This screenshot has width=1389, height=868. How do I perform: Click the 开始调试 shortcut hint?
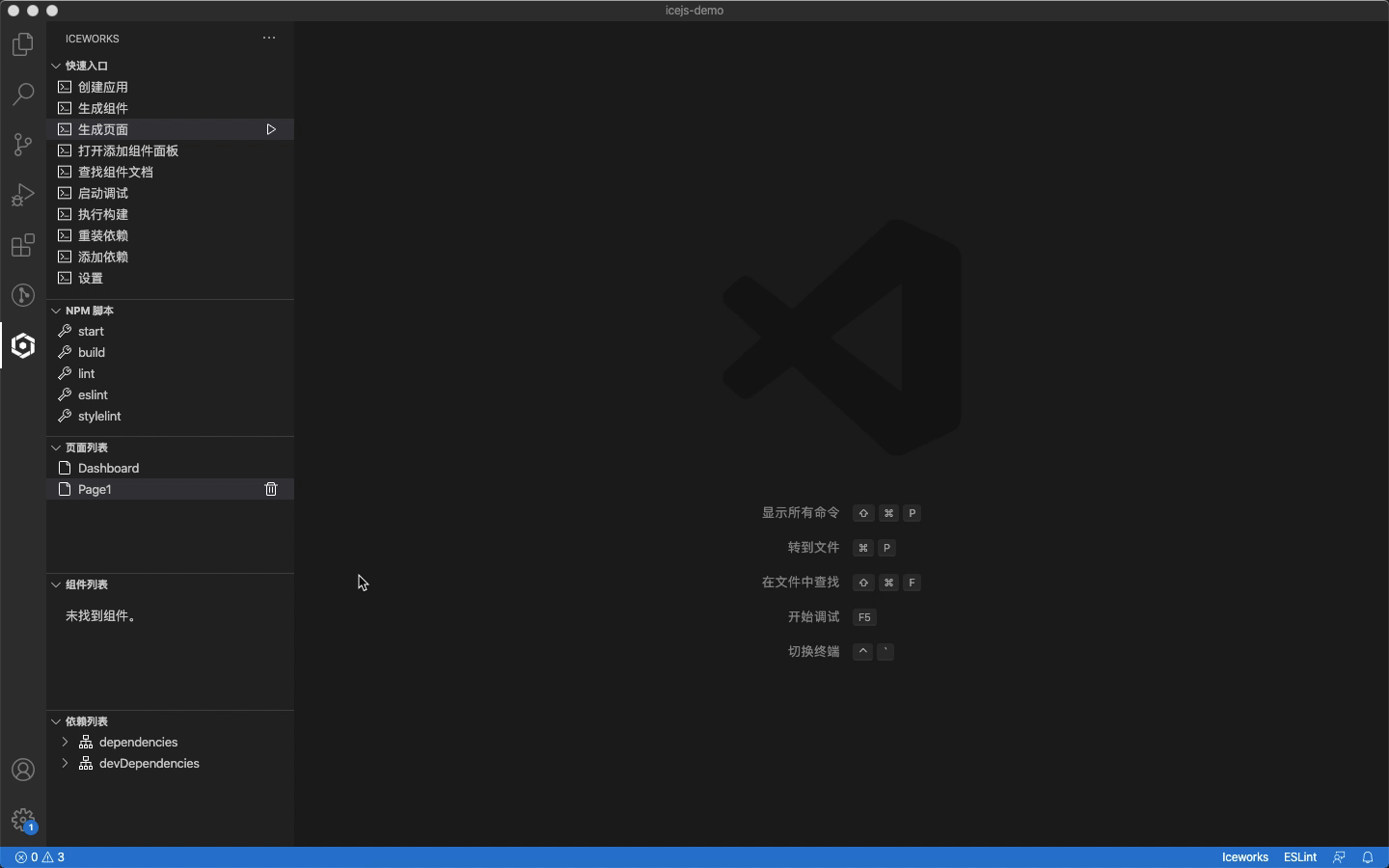pyautogui.click(x=814, y=617)
